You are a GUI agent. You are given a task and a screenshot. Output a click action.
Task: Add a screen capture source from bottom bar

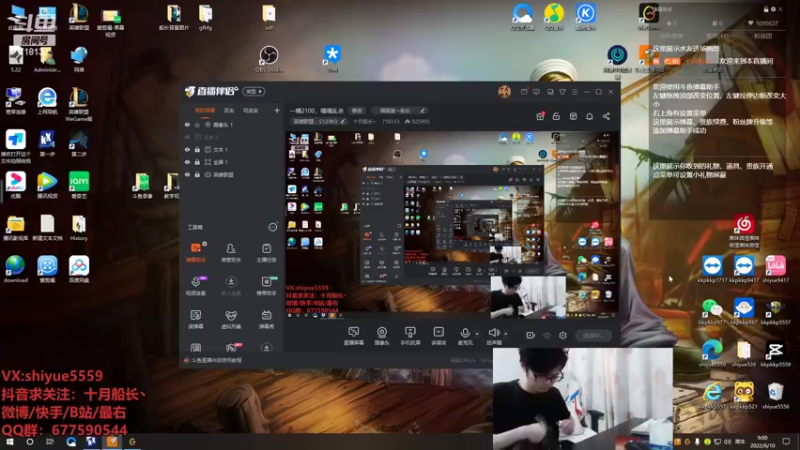tap(354, 336)
